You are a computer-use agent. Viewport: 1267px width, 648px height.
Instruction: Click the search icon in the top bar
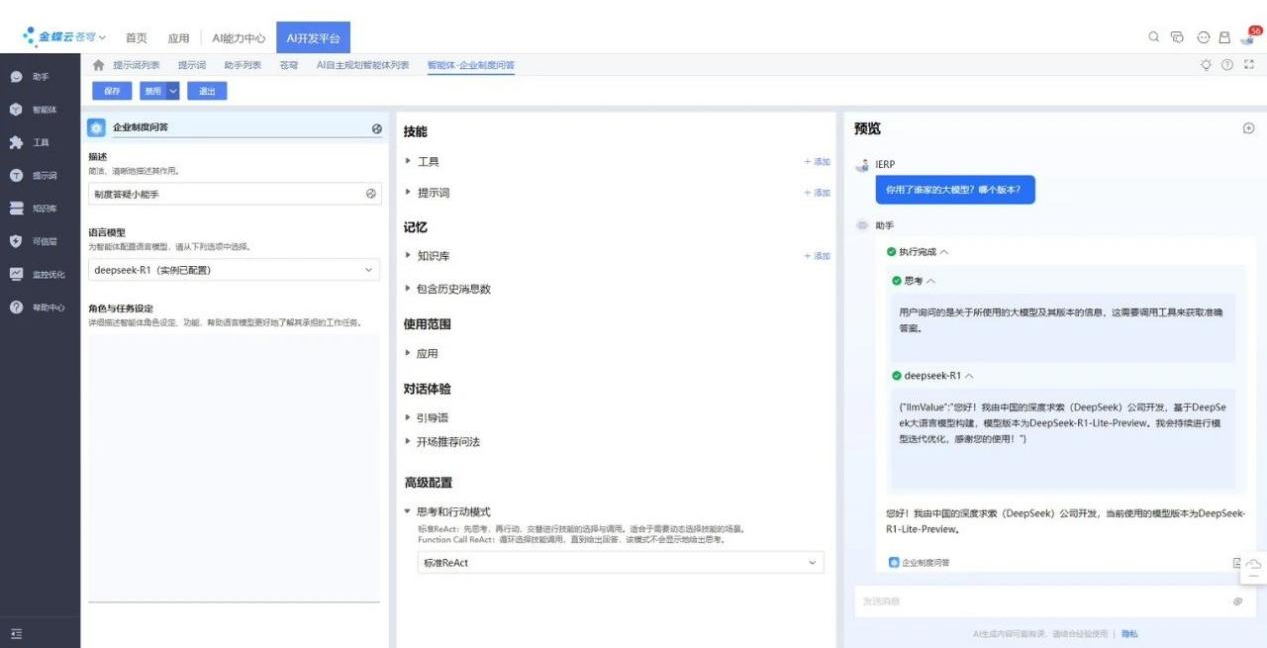point(1153,37)
